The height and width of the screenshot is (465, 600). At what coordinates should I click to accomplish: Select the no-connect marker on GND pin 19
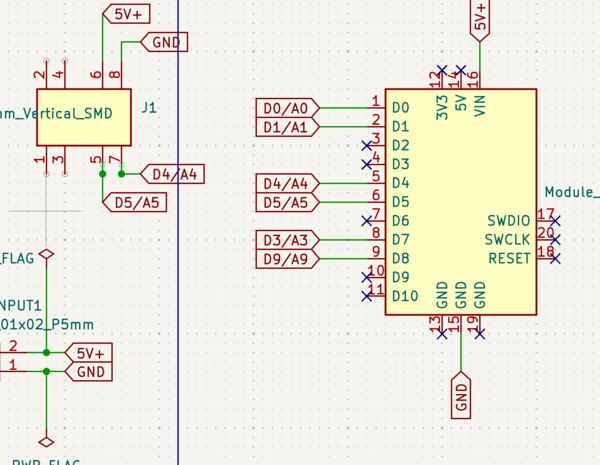pos(480,334)
